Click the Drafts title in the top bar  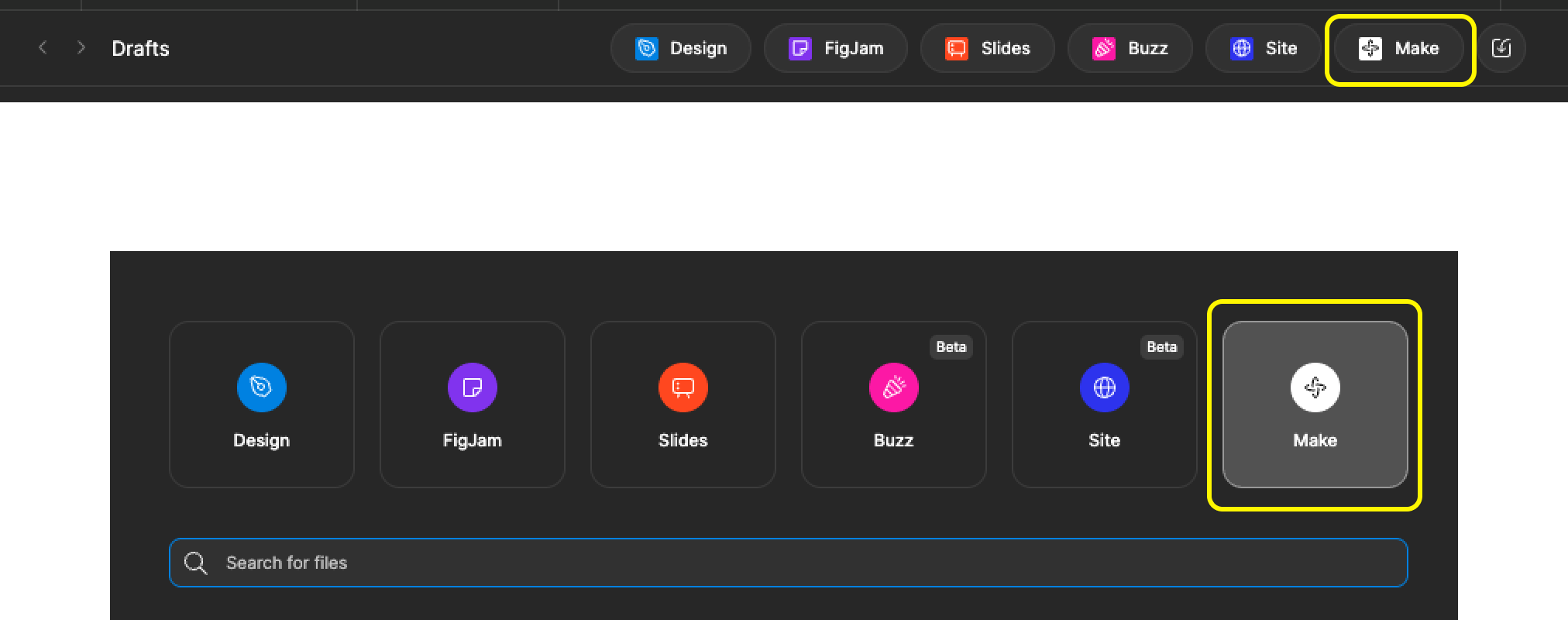click(x=140, y=48)
